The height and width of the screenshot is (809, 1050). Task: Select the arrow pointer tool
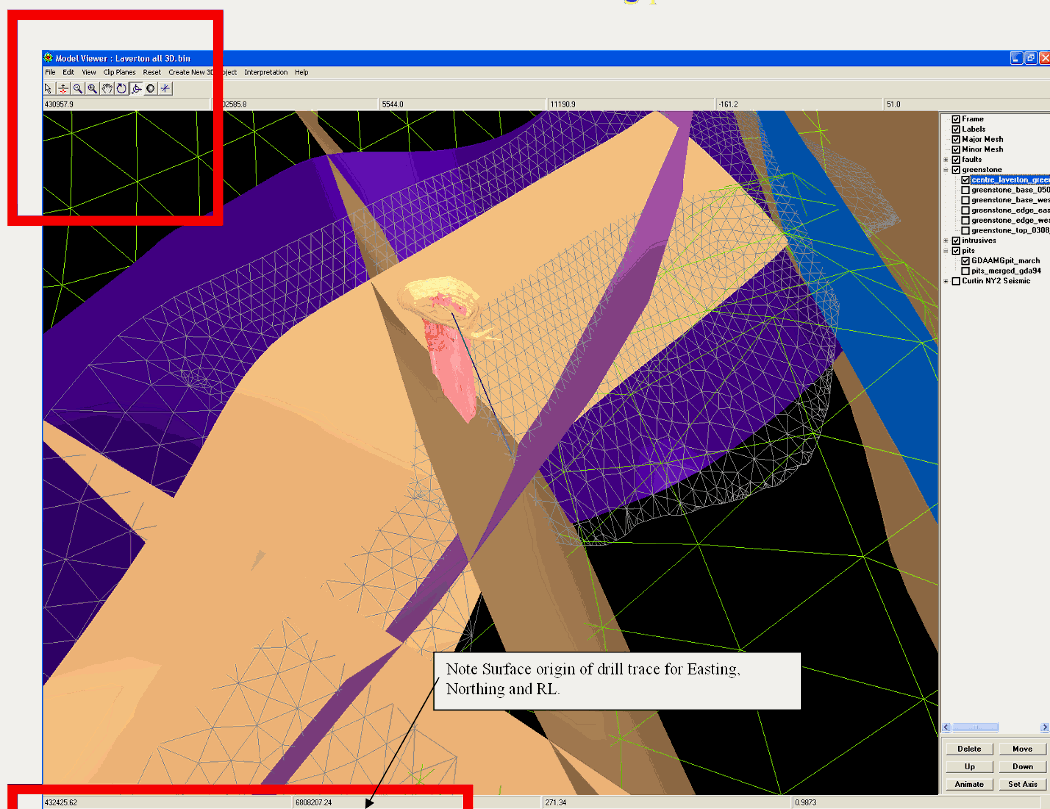[x=48, y=88]
